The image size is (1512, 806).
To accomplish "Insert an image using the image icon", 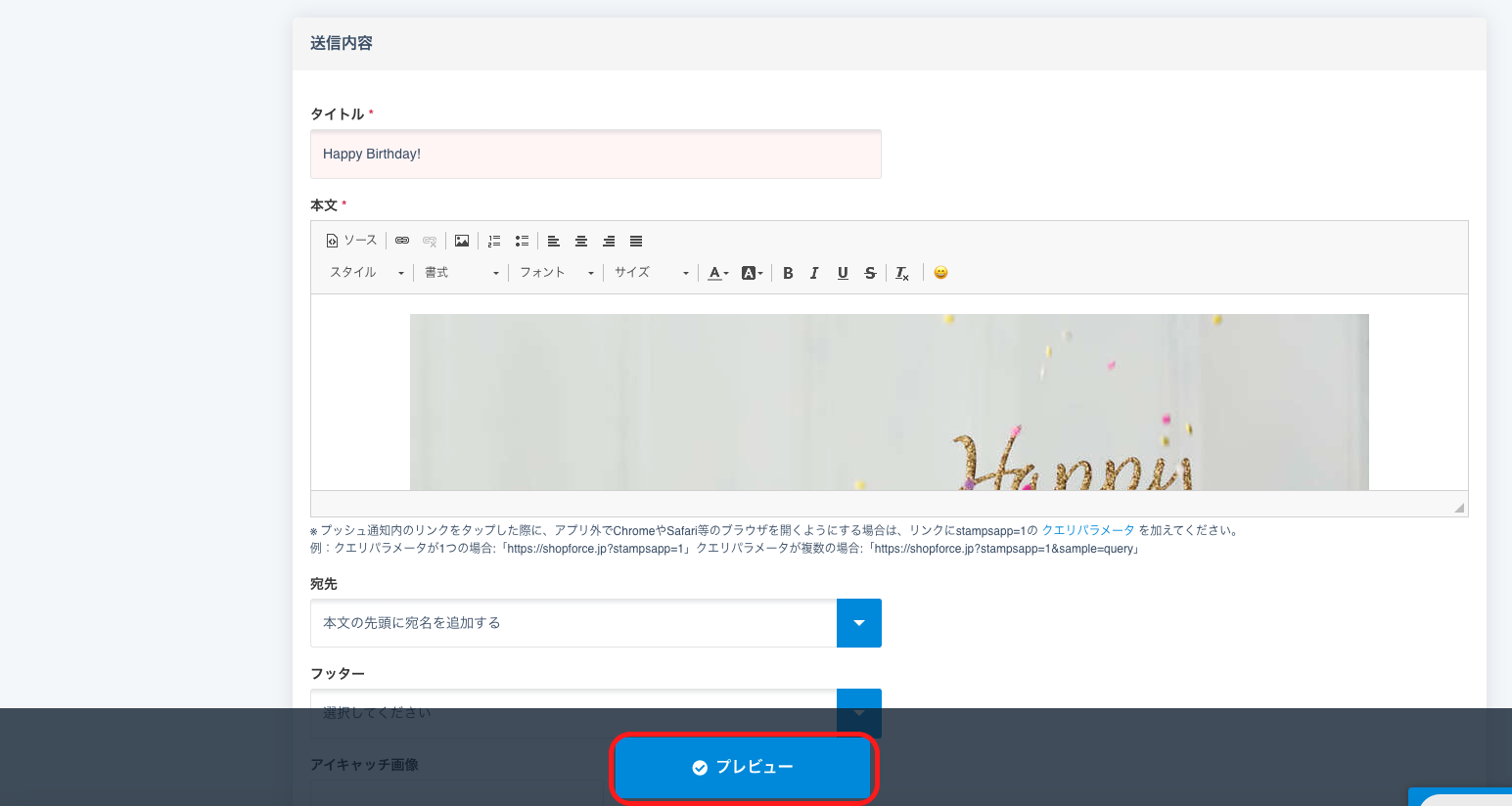I will pos(462,241).
